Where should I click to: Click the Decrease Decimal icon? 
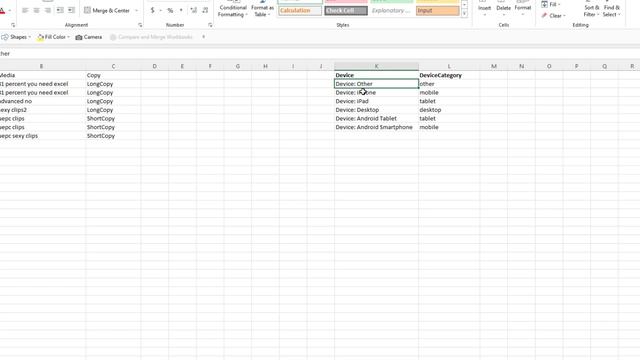click(x=205, y=10)
